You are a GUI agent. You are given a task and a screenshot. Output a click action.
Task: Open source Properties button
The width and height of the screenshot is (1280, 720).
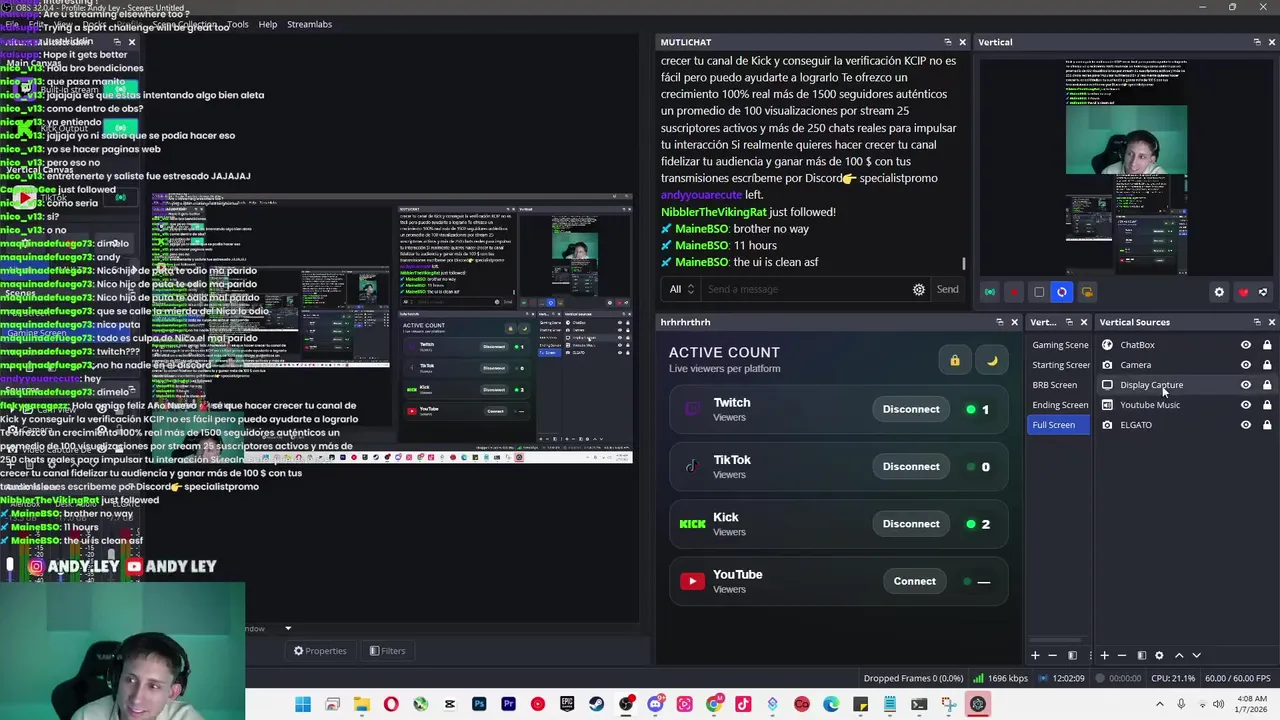point(320,651)
